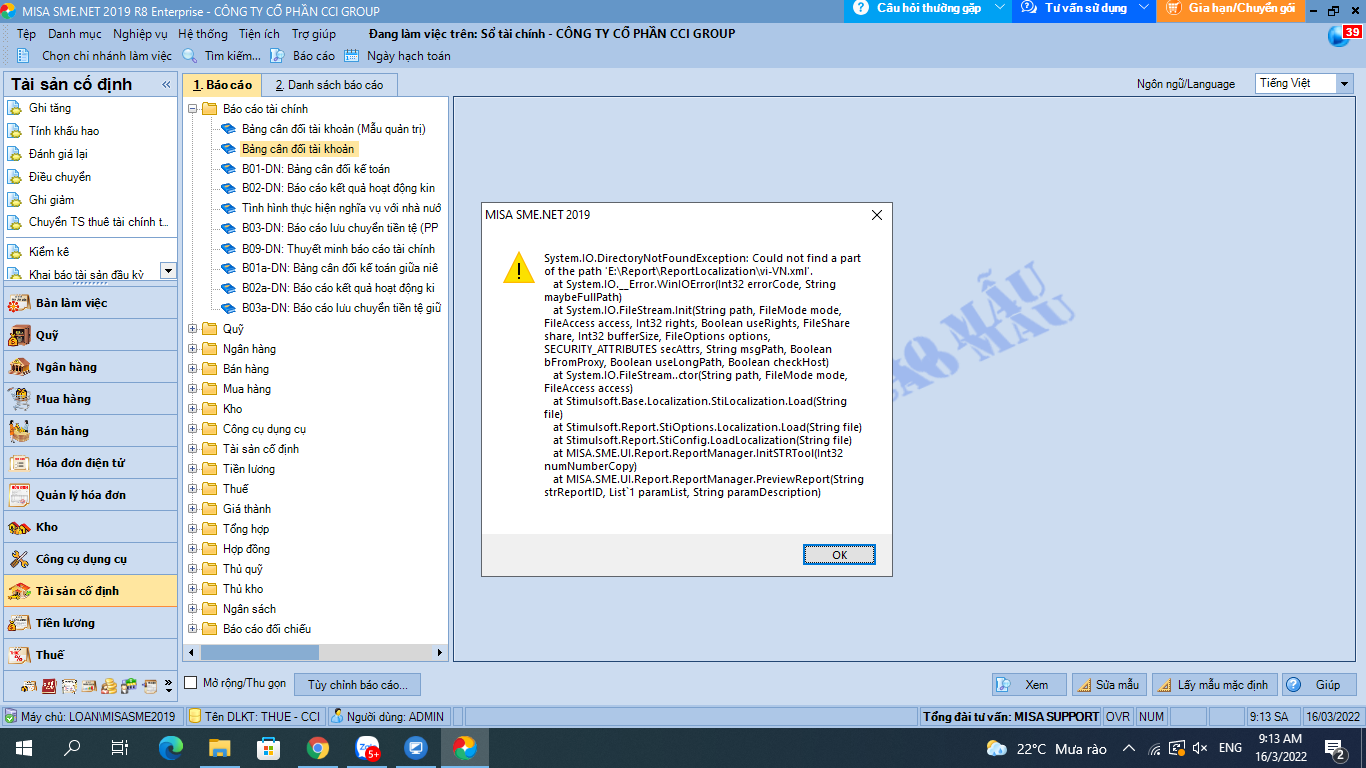Open the Mua hàng cart icon

[19, 399]
